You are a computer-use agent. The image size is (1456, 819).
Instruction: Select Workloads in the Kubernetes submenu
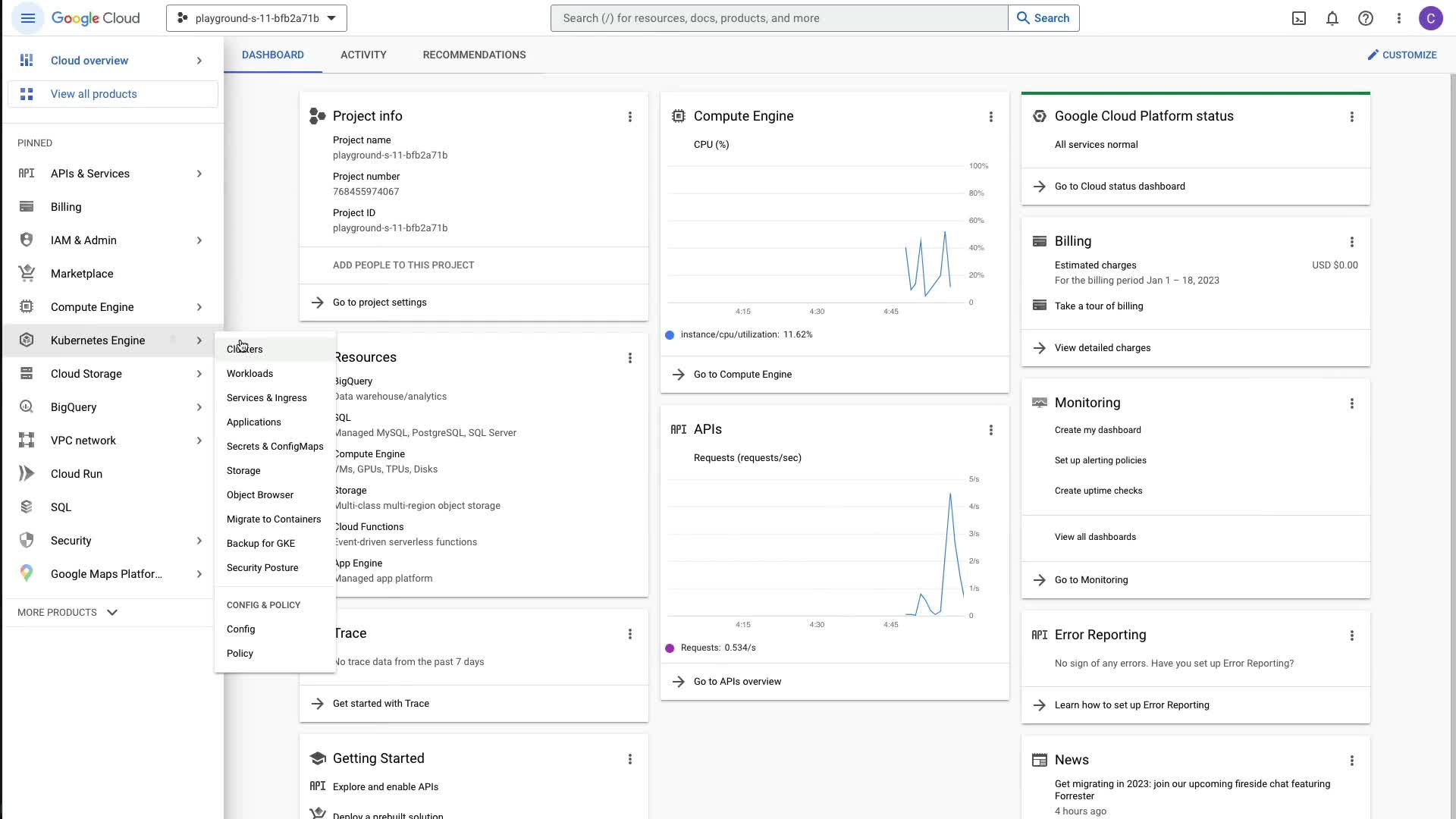249,374
